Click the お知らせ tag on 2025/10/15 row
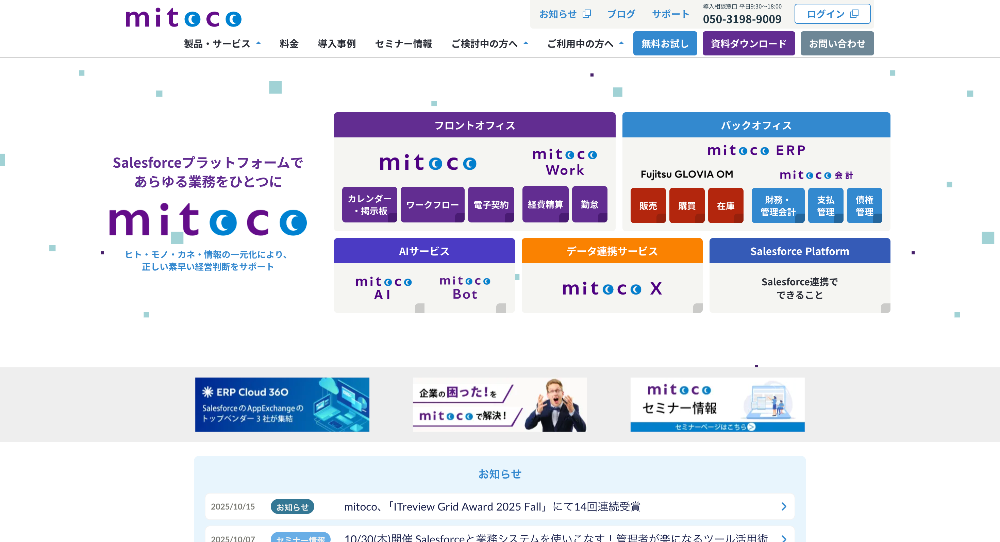 (292, 506)
